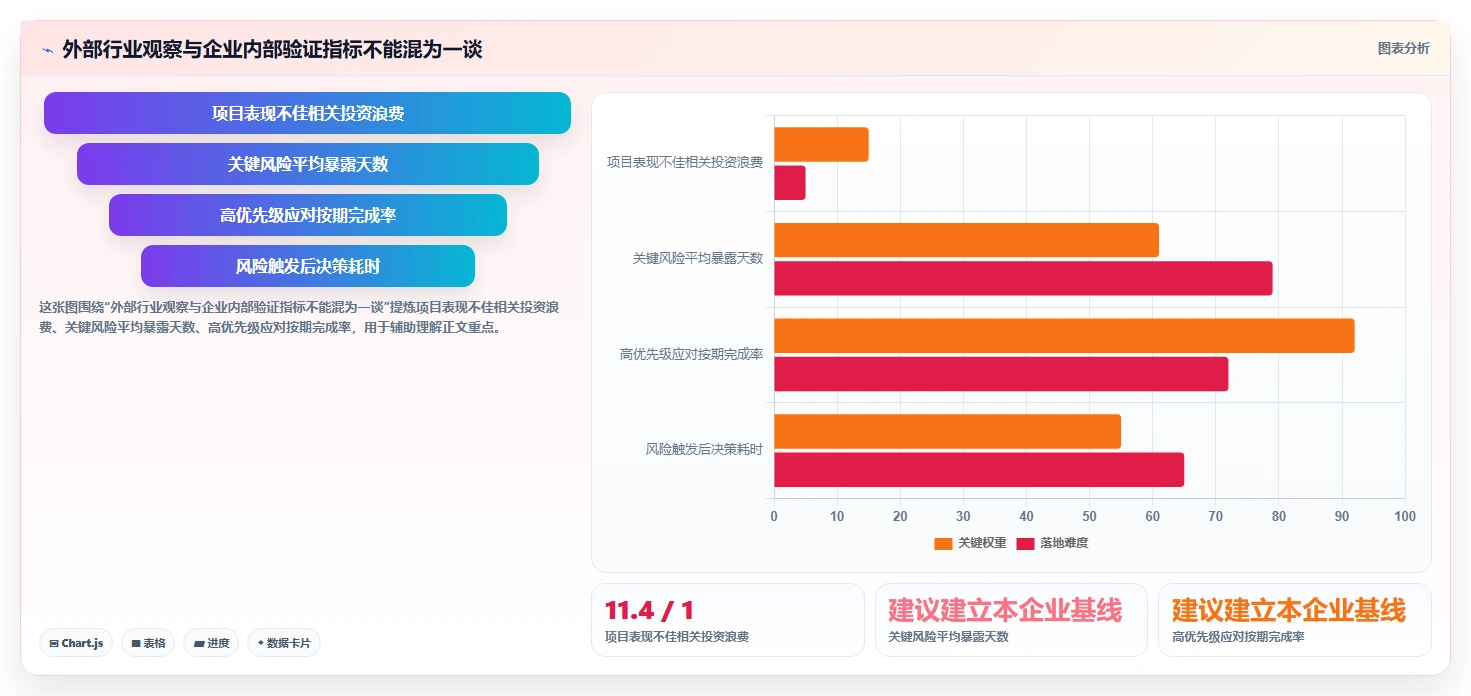
Task: Click x-axis tick value 50
Action: pos(1089,516)
